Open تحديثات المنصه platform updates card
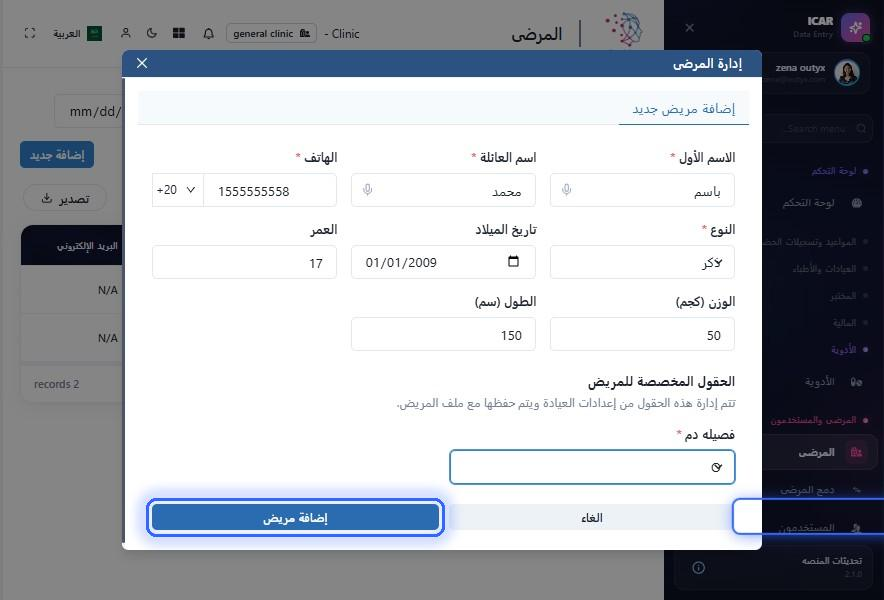The image size is (884, 600). (x=774, y=567)
